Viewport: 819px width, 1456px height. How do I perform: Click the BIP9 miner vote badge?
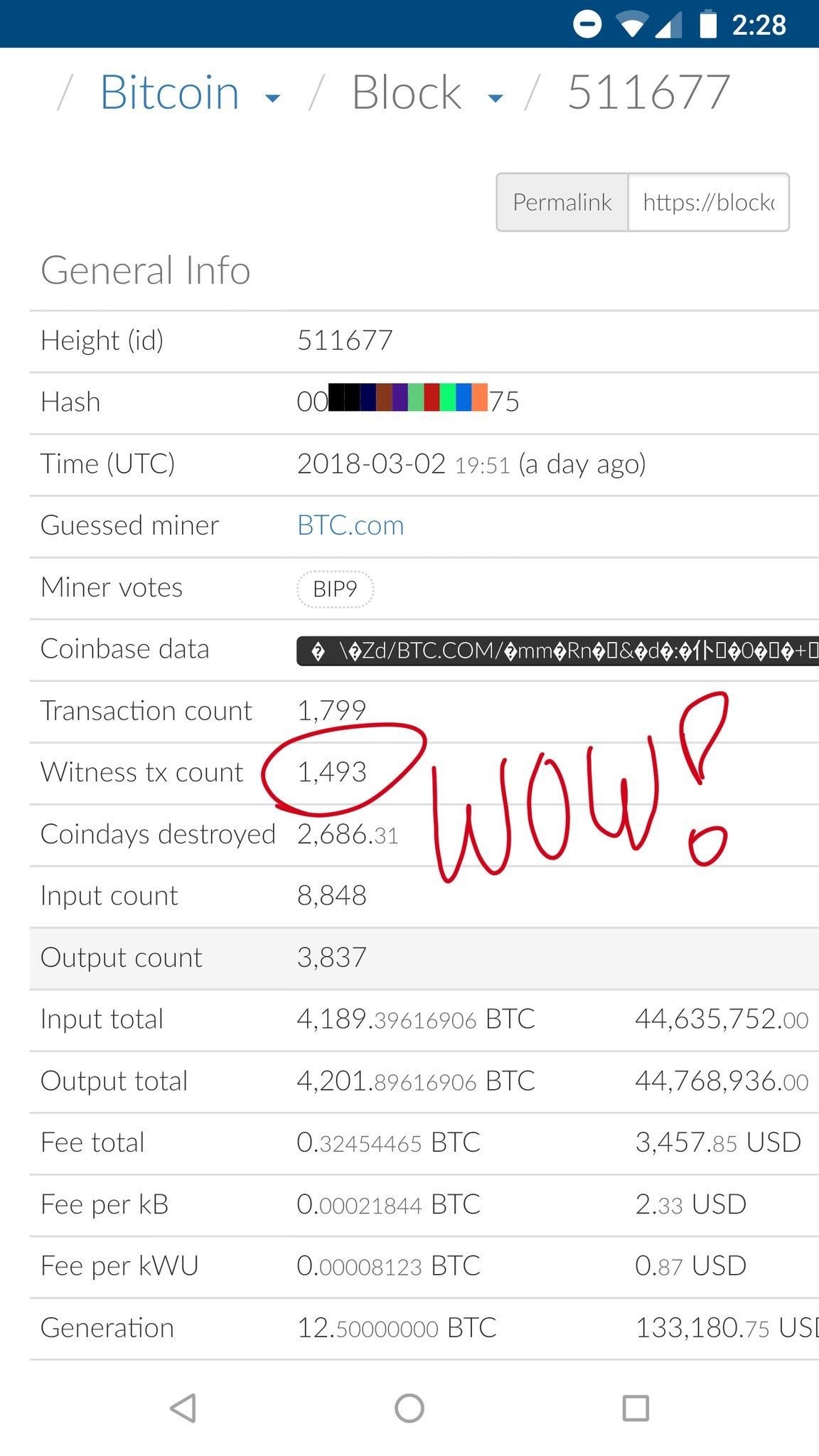coord(335,589)
